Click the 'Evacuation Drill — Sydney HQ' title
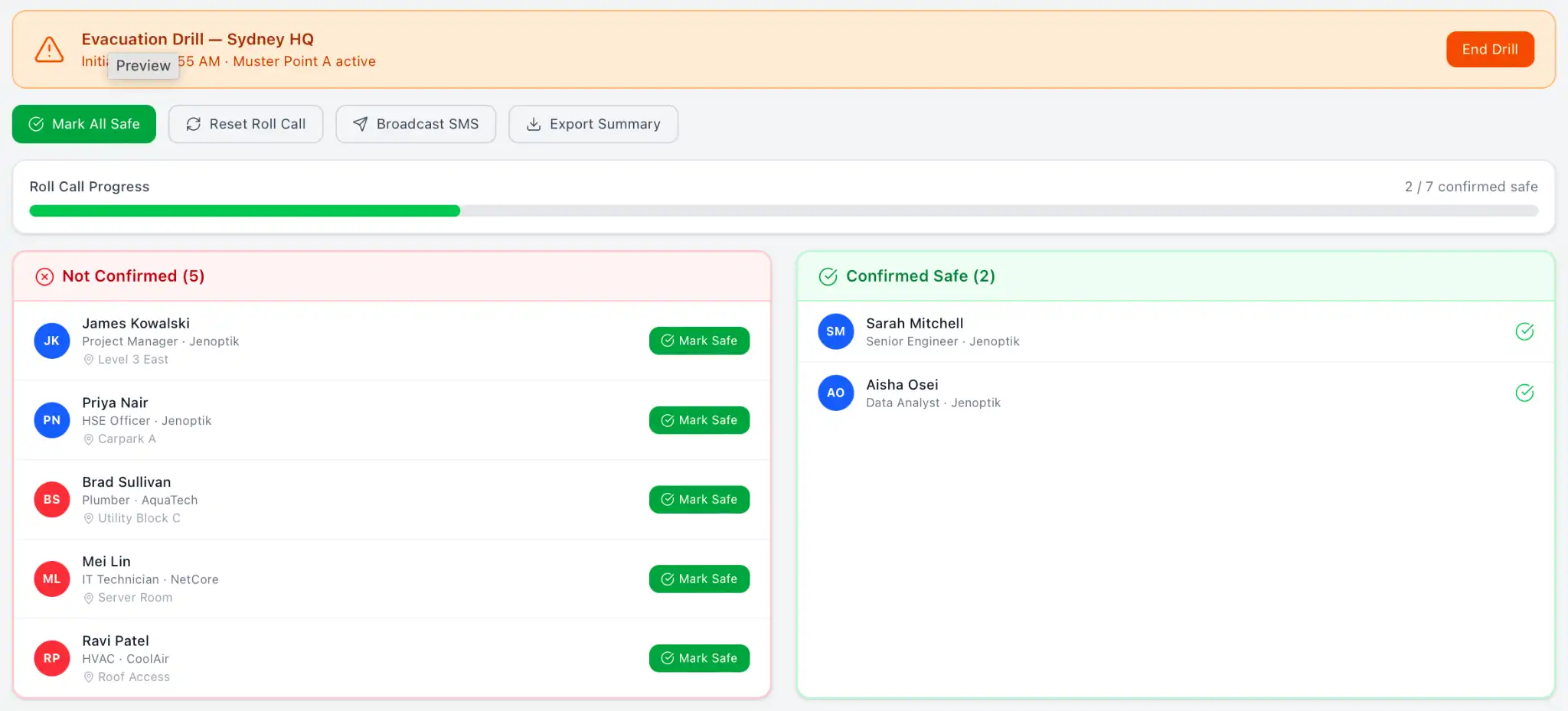 (x=198, y=39)
